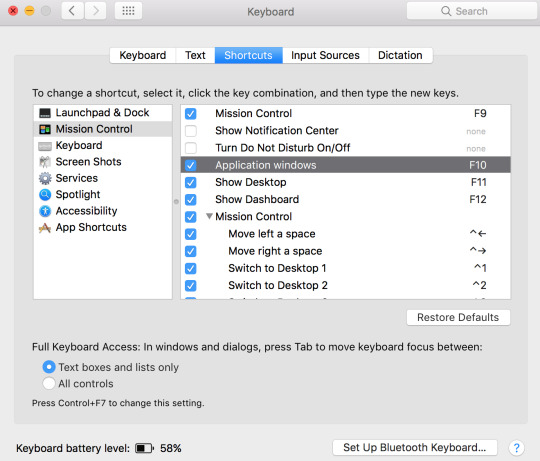Click Set Up Bluetooth Keyboard button

[415, 447]
